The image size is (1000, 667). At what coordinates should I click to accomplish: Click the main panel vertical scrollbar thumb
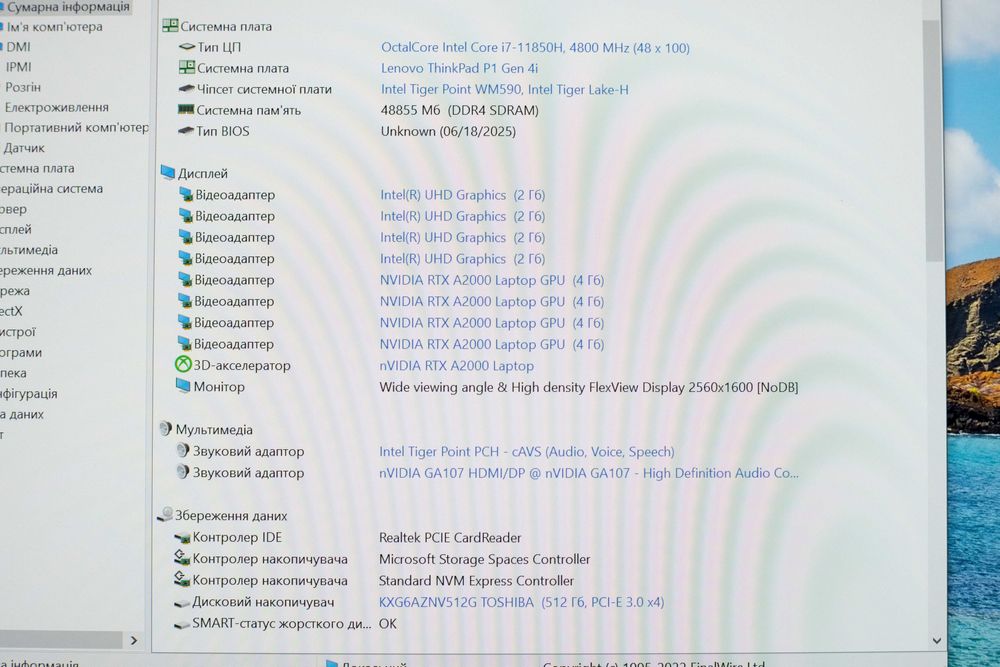coord(934,140)
